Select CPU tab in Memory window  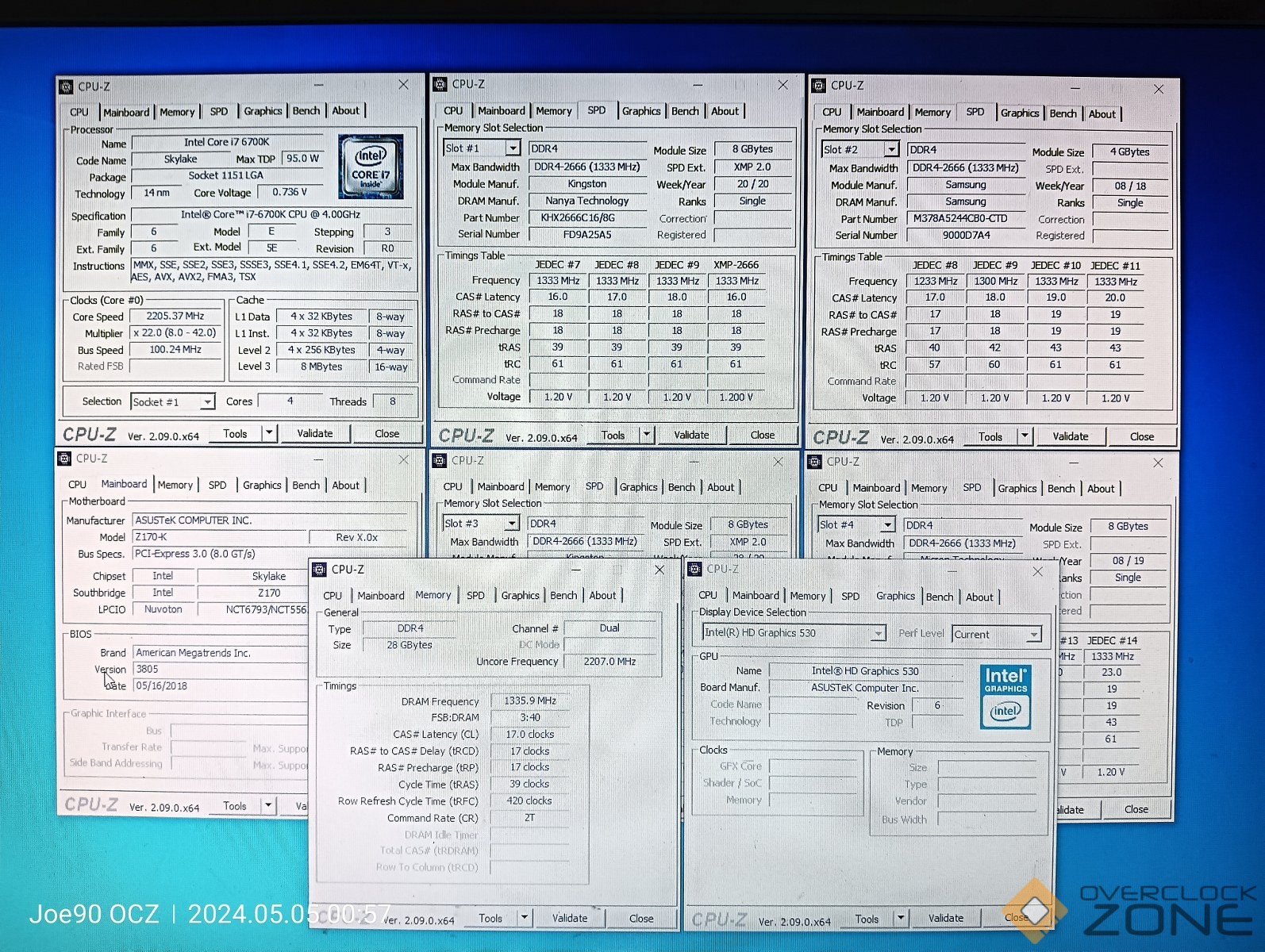coord(333,595)
